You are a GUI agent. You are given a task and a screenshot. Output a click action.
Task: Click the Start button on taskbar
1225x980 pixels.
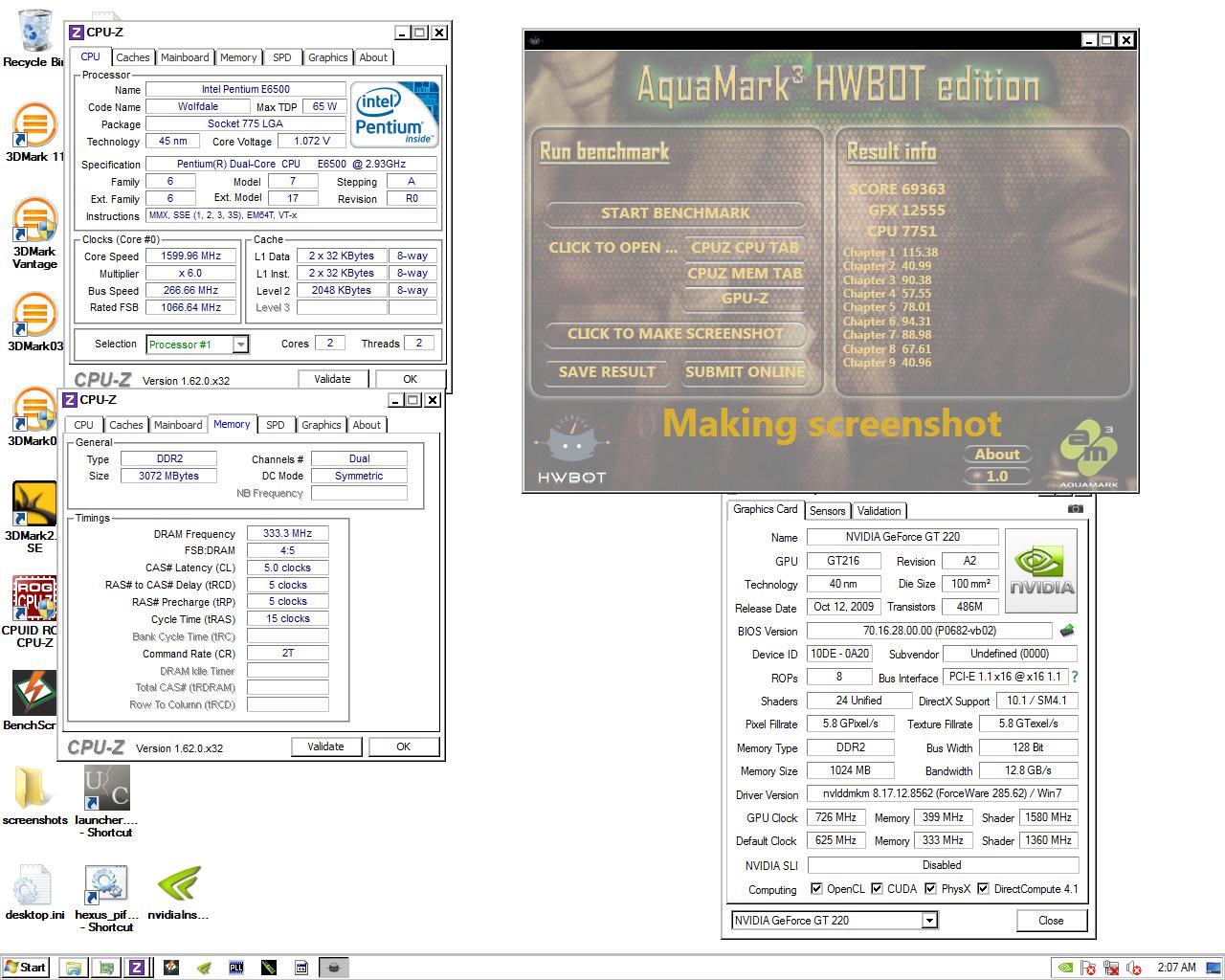(25, 968)
